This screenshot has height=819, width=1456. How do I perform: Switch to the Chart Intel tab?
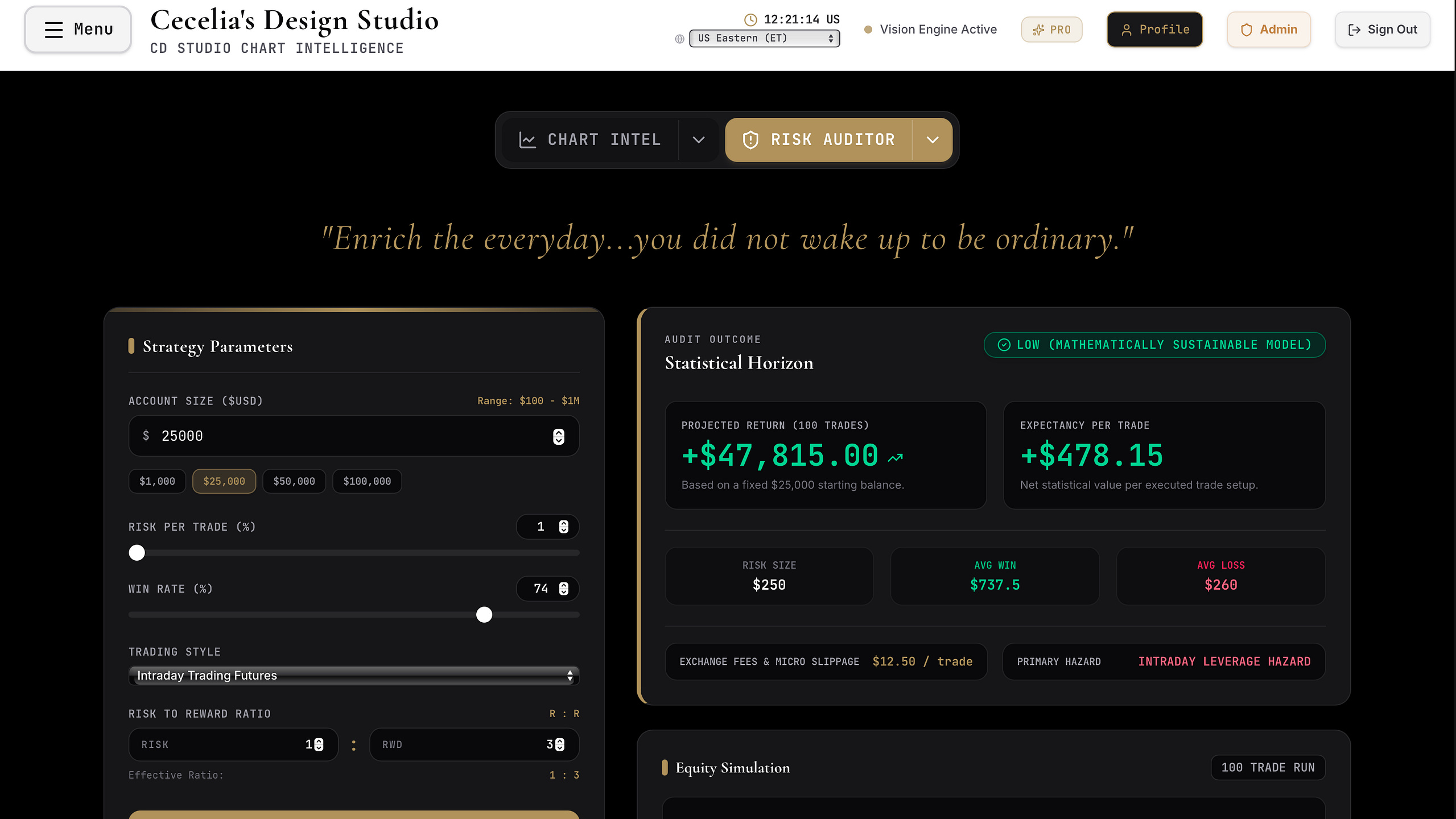coord(591,140)
